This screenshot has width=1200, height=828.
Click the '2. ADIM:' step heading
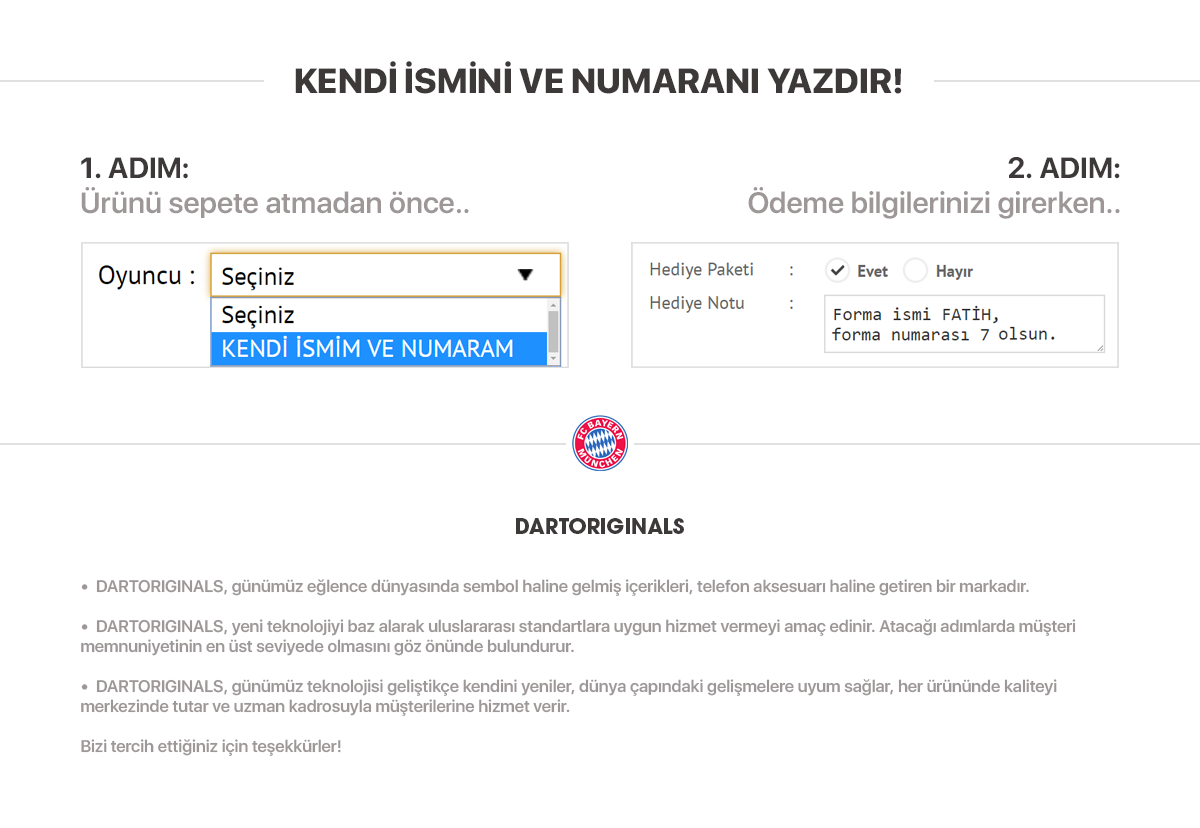point(1064,168)
